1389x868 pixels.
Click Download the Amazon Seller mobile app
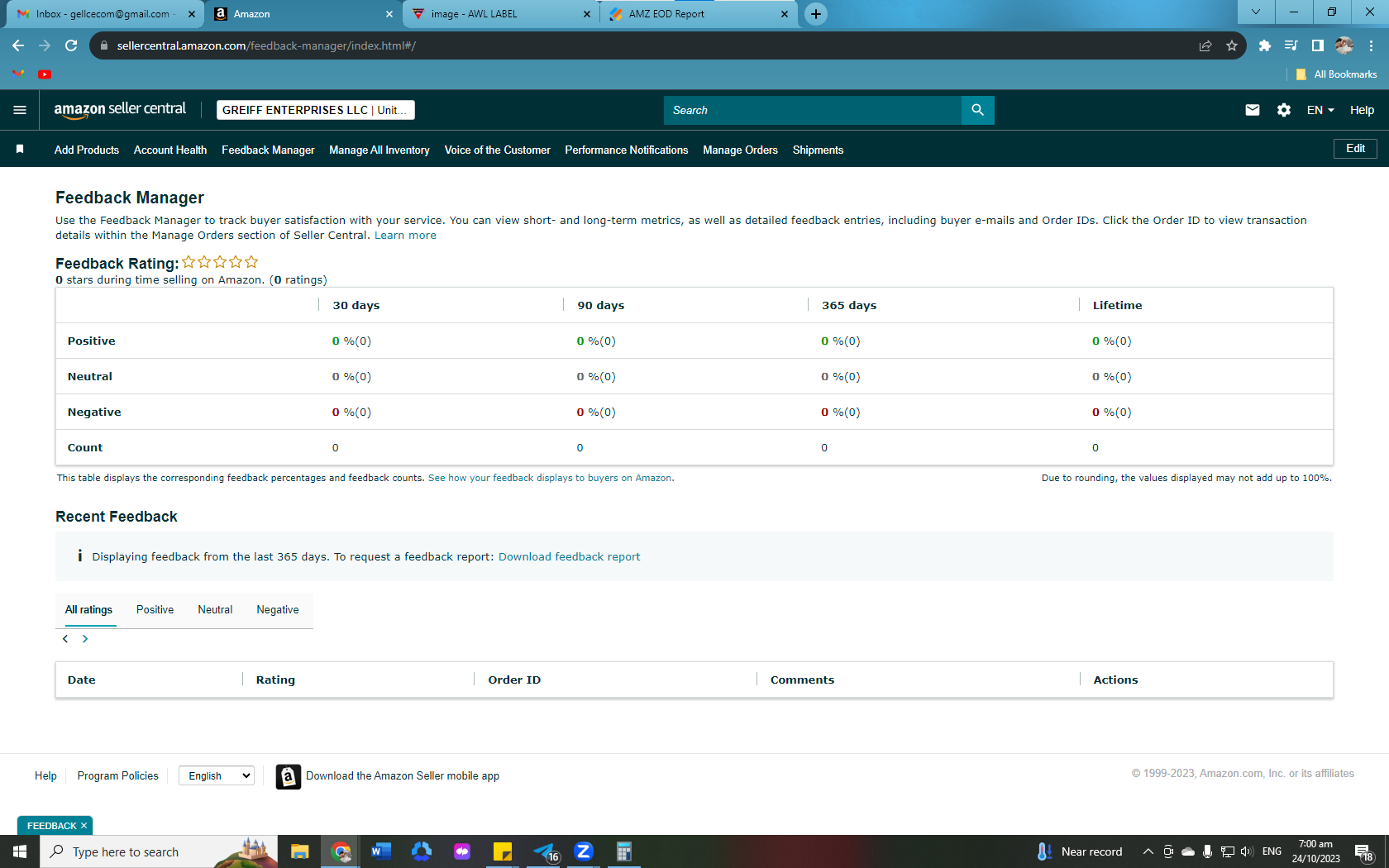coord(403,776)
